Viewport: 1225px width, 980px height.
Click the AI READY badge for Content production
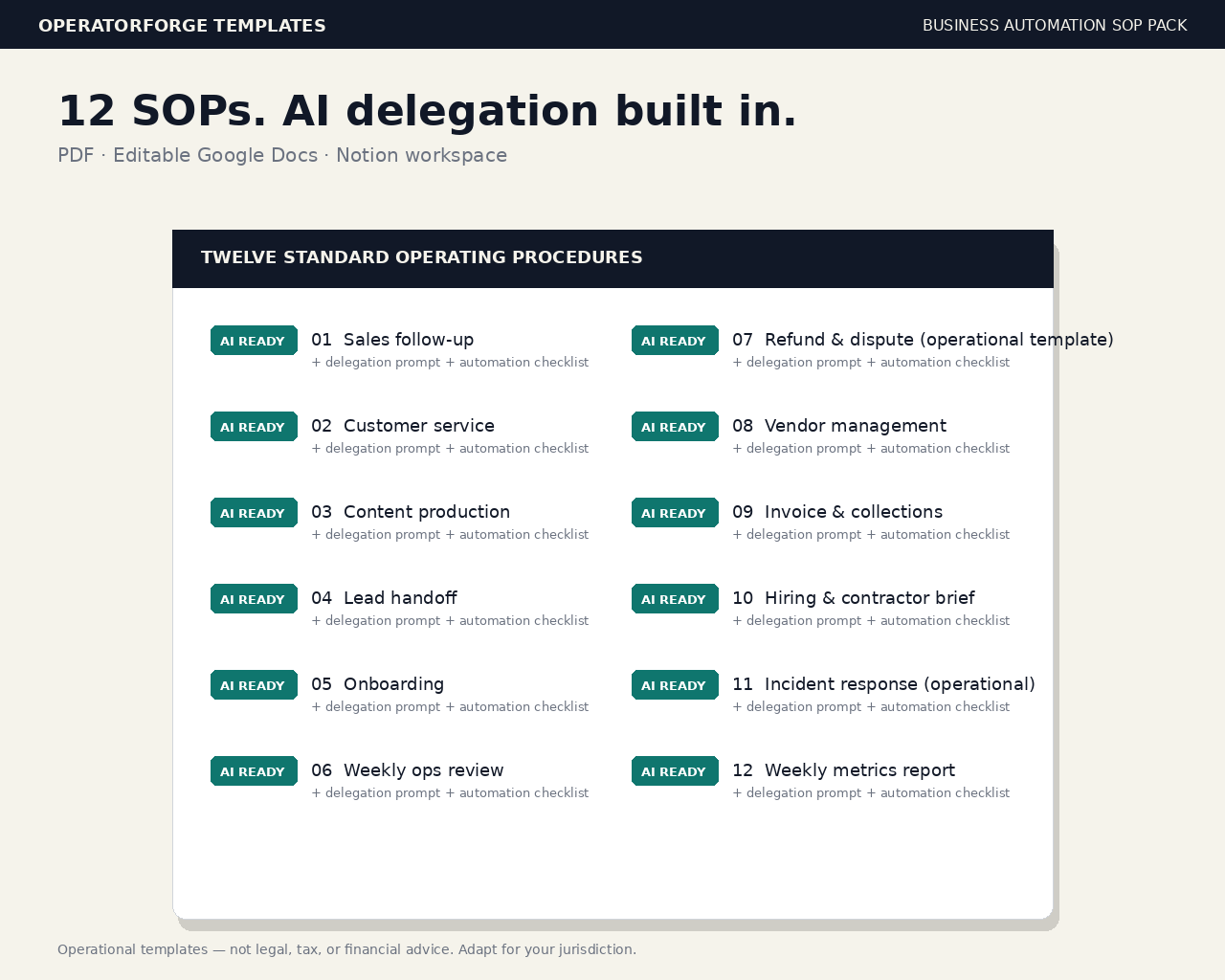click(x=254, y=513)
